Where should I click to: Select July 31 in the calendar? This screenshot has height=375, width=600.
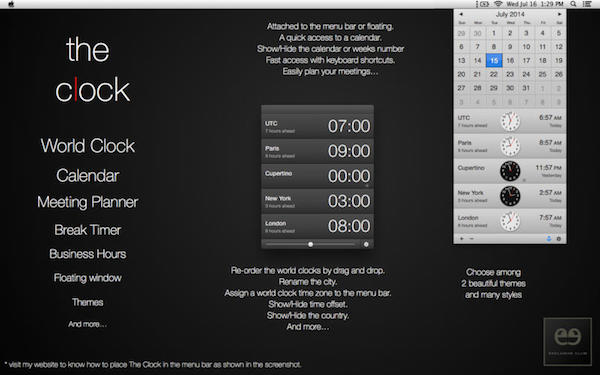[526, 88]
